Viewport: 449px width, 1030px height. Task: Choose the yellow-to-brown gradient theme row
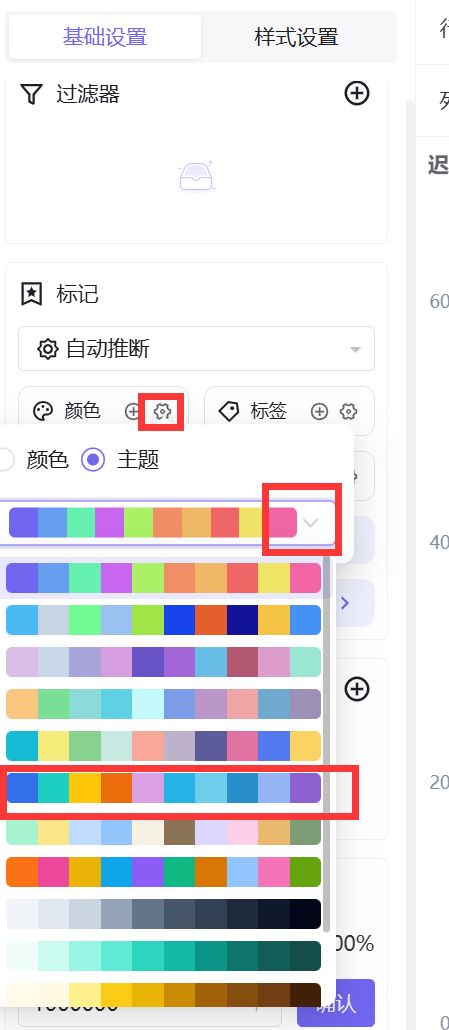163,995
